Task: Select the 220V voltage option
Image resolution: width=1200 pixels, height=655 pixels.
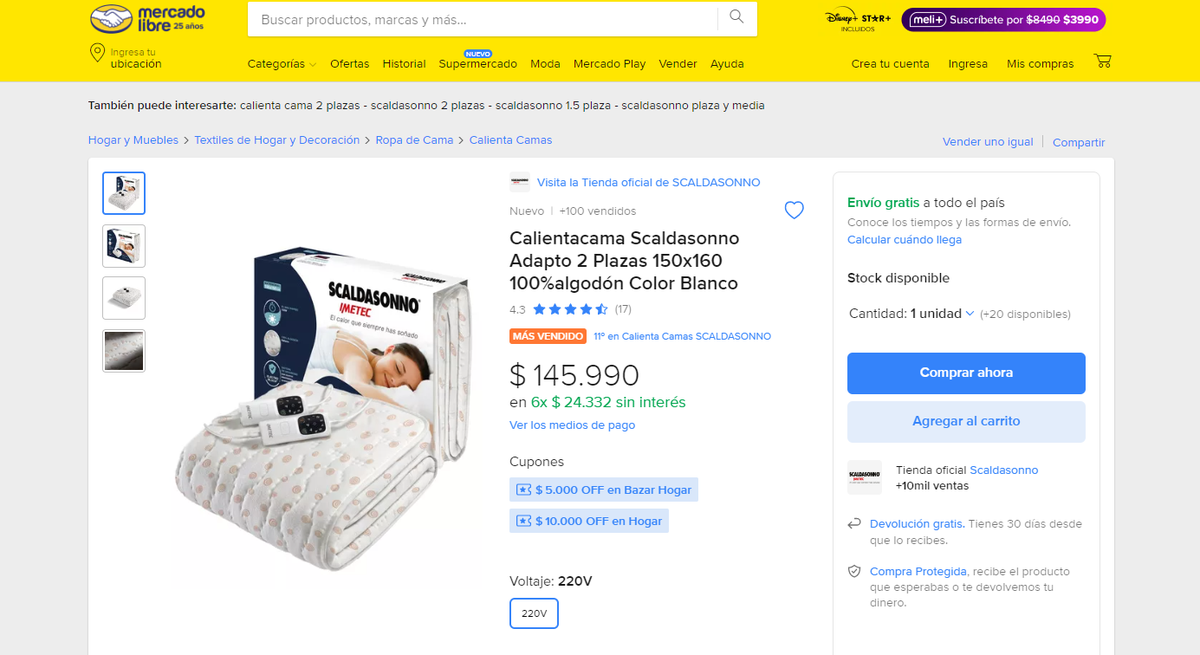Action: (534, 613)
